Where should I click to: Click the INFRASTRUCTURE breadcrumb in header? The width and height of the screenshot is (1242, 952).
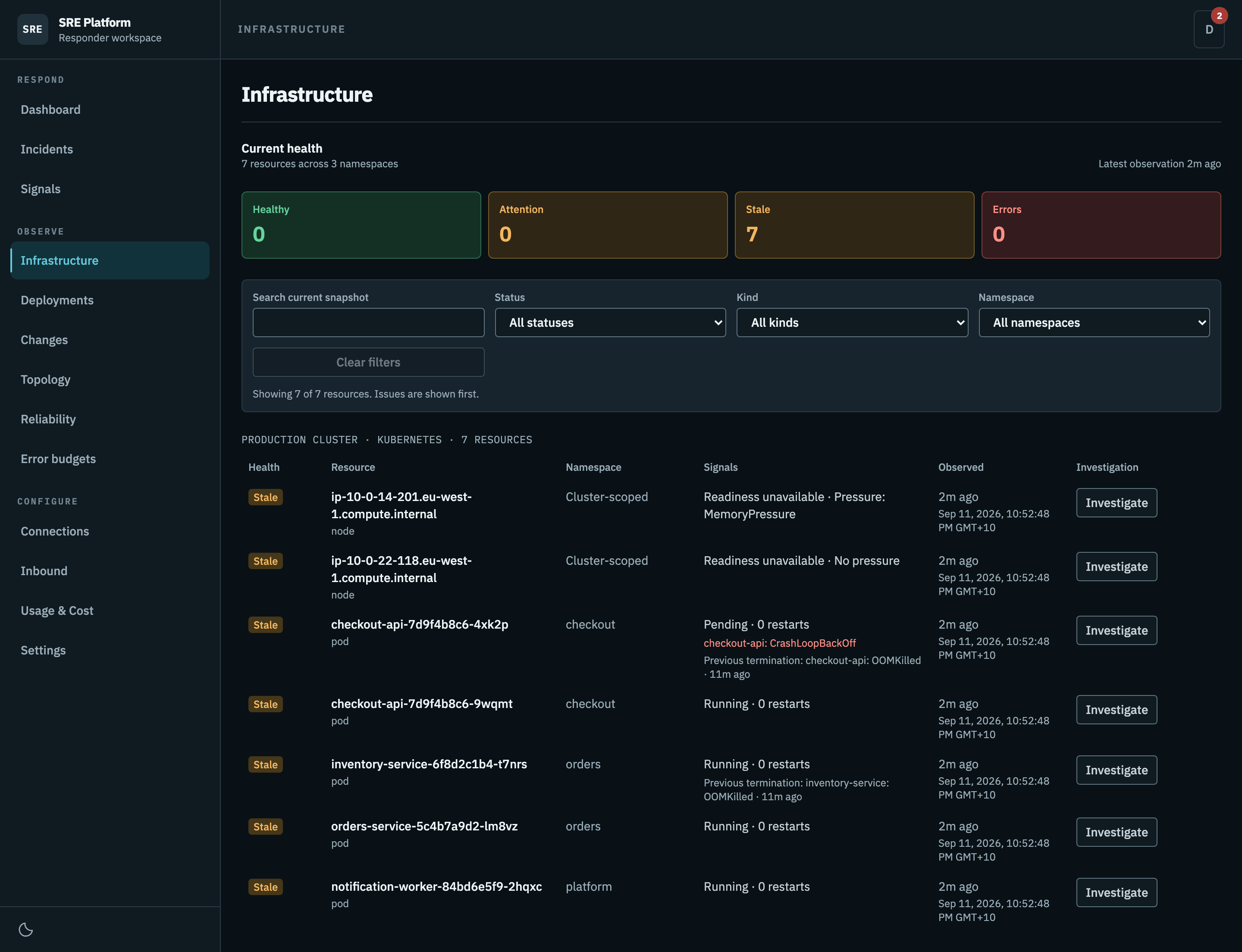[x=292, y=29]
